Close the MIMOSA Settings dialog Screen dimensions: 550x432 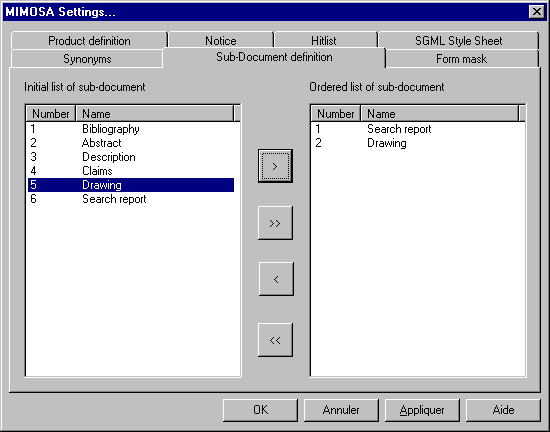537,12
